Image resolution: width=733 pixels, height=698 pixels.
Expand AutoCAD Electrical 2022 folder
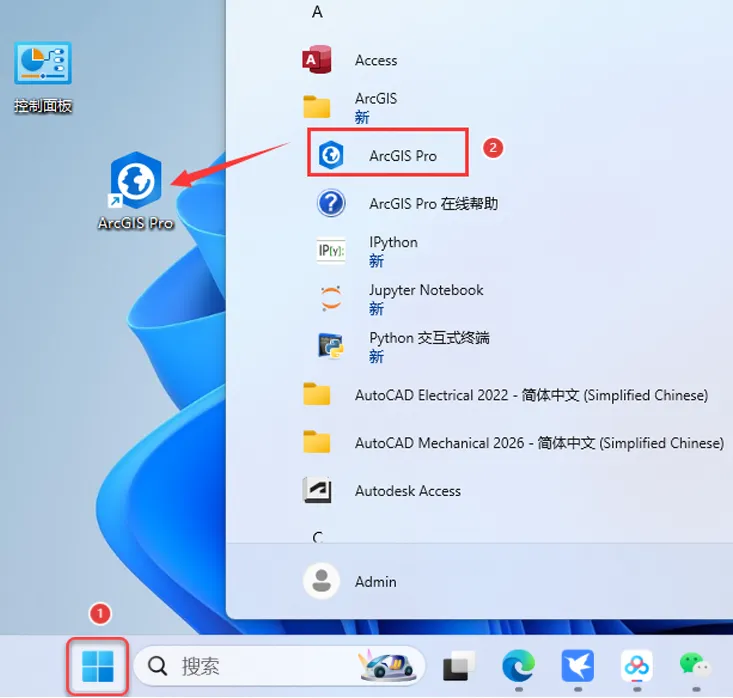pyautogui.click(x=505, y=395)
